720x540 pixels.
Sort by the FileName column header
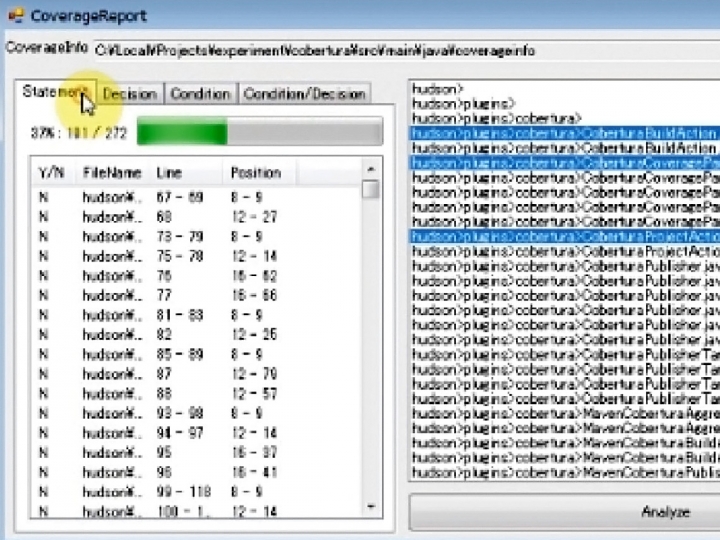point(112,173)
